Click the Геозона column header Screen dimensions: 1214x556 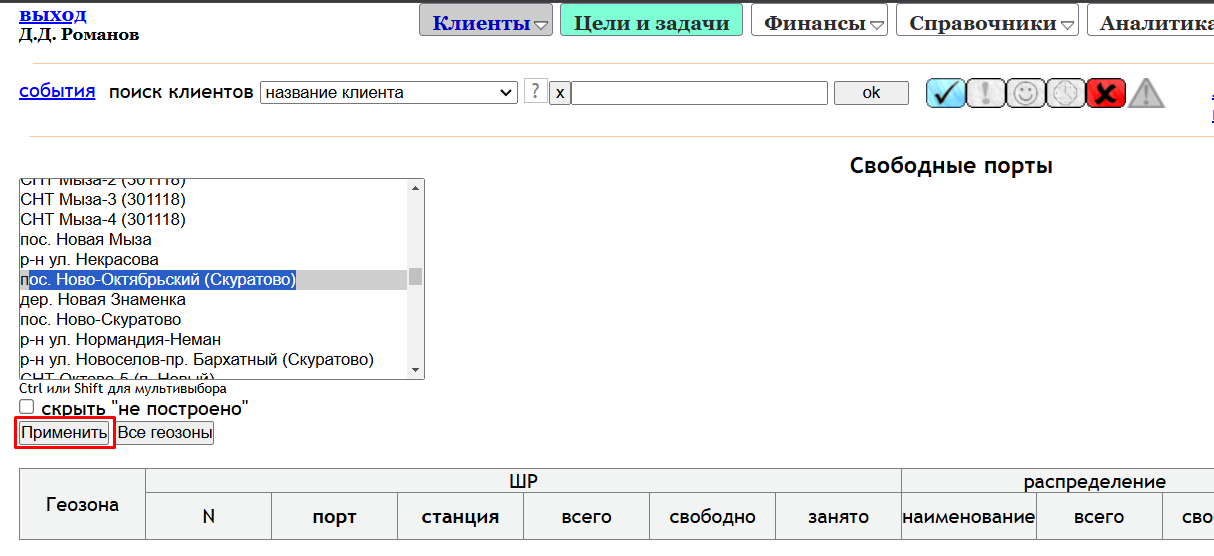click(x=83, y=505)
